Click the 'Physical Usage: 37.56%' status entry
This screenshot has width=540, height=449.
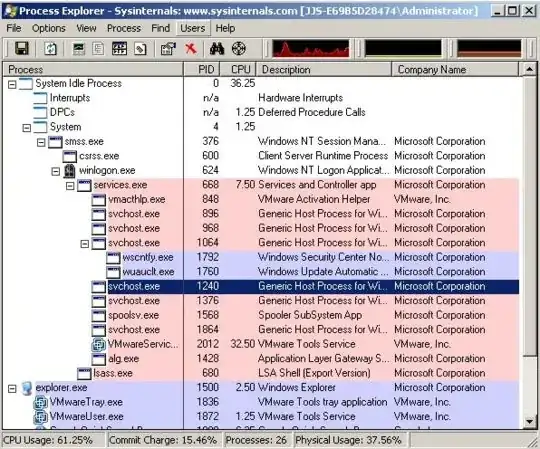coord(349,440)
